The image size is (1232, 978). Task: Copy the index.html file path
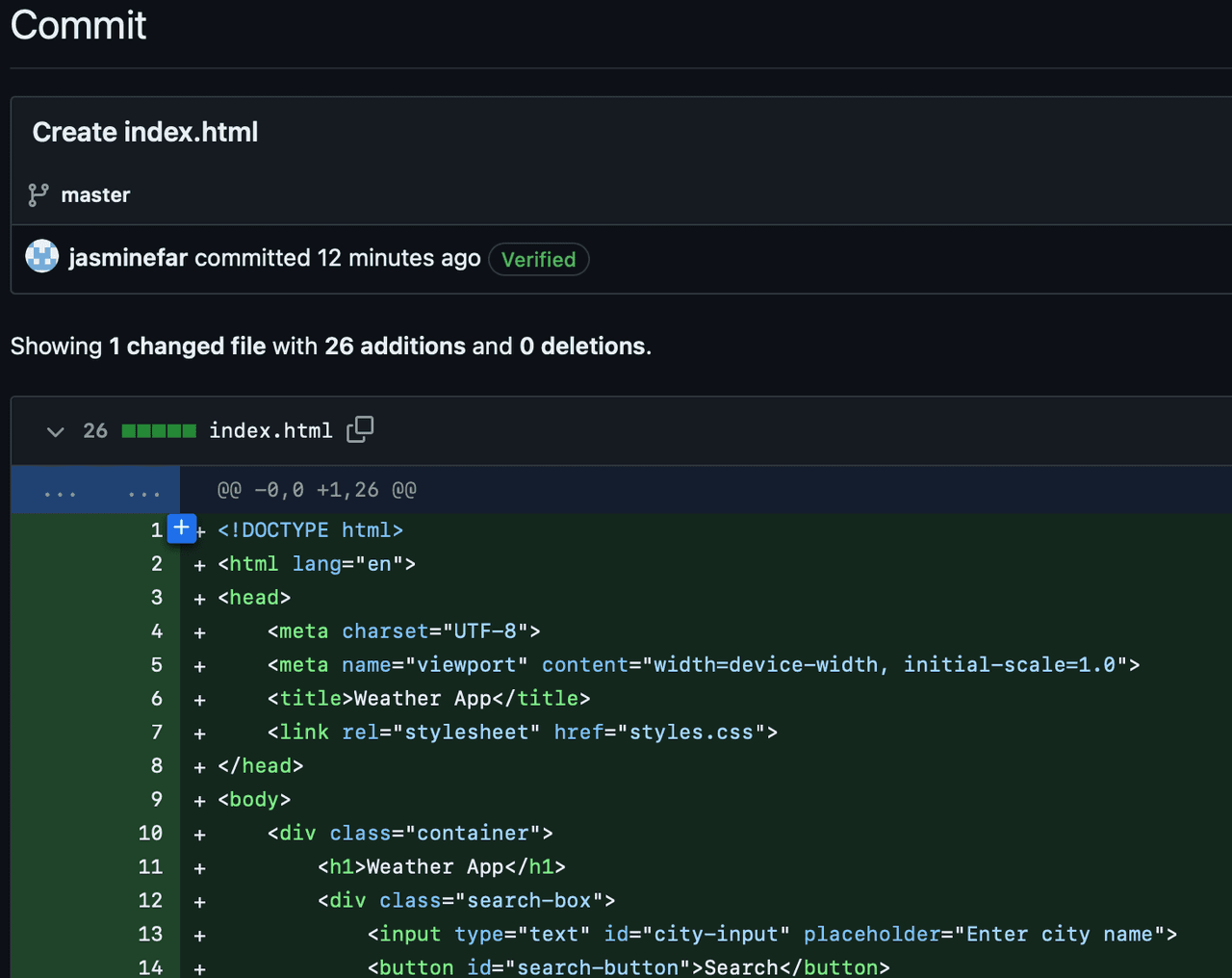pyautogui.click(x=360, y=429)
